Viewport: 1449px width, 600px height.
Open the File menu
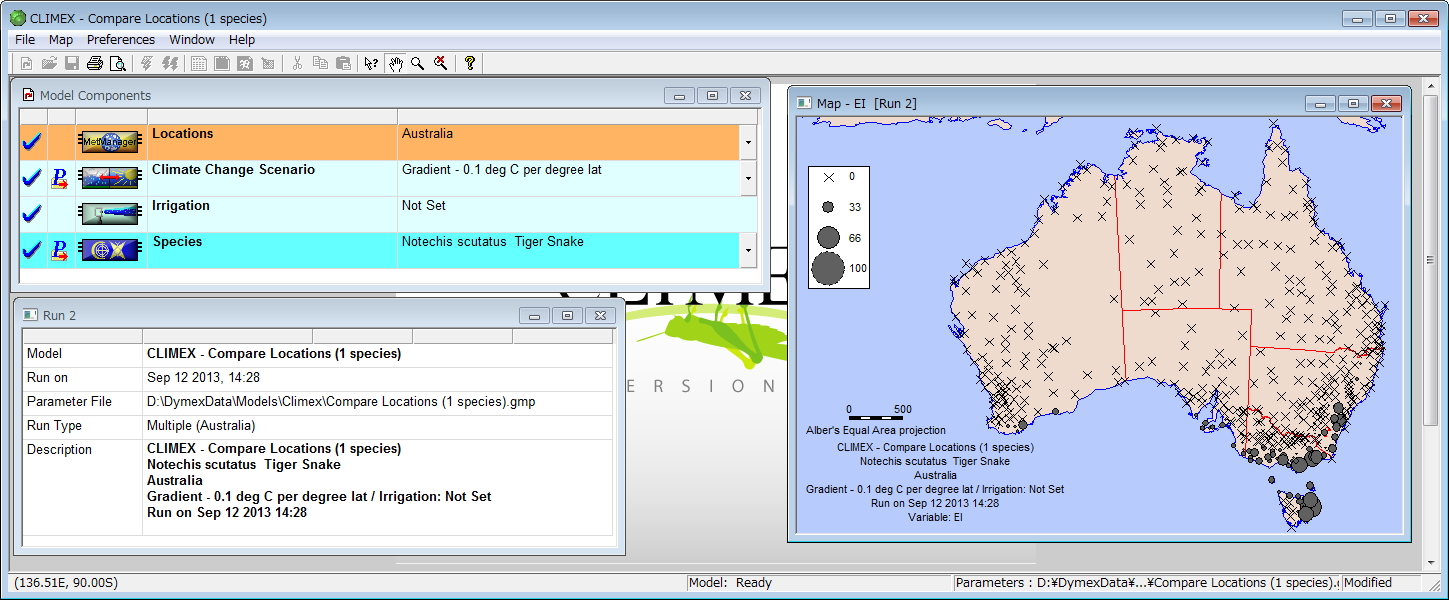[x=25, y=40]
